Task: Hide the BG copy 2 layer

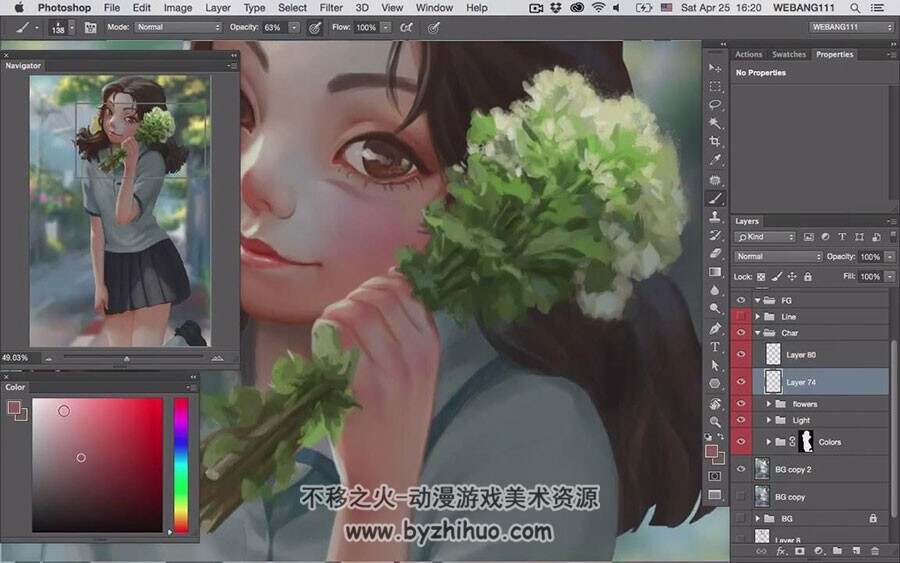Action: (741, 469)
